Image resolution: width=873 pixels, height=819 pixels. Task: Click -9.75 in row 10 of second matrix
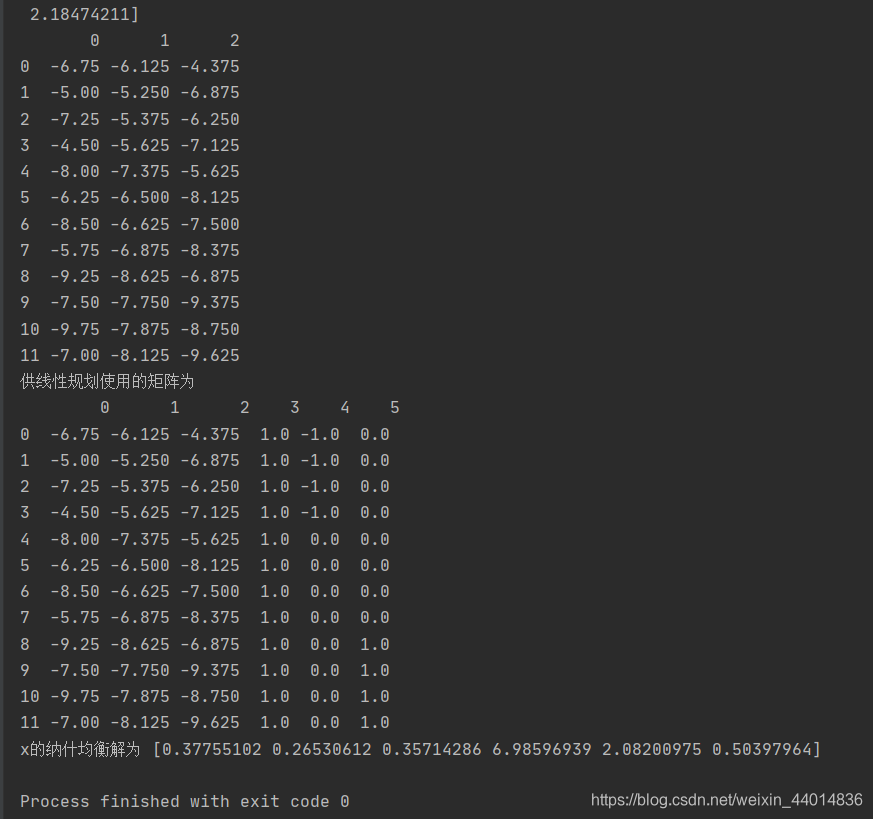click(75, 696)
